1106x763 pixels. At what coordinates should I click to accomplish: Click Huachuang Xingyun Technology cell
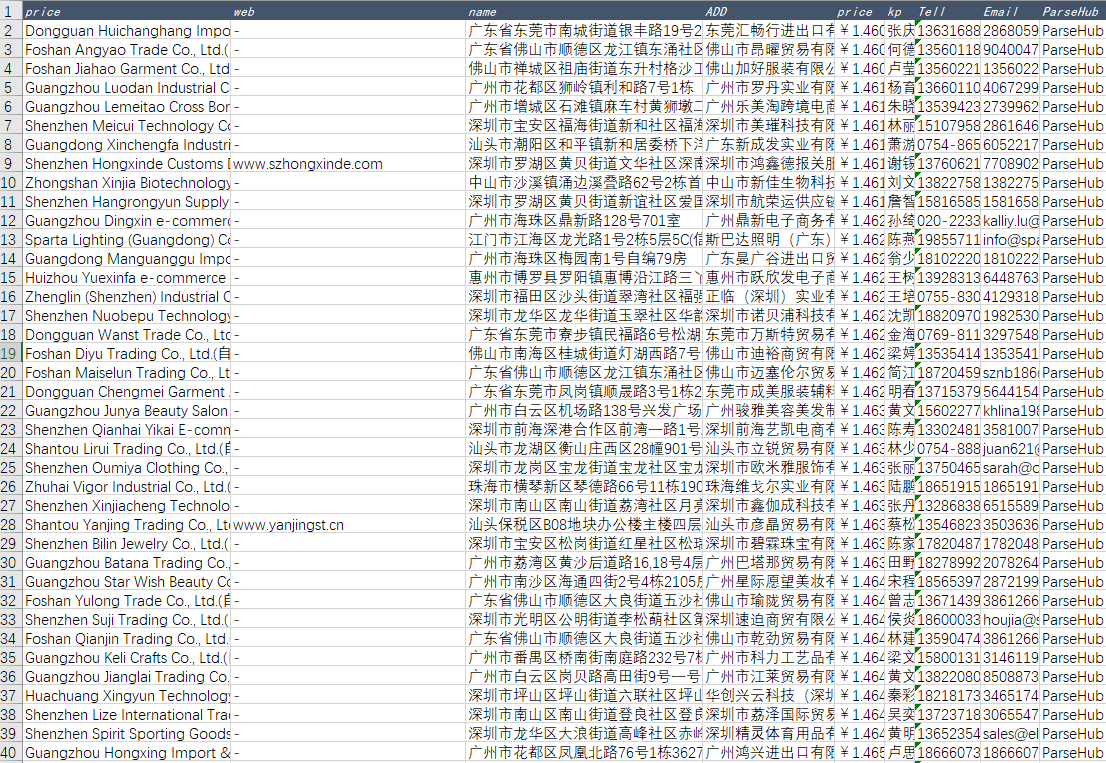click(x=127, y=696)
